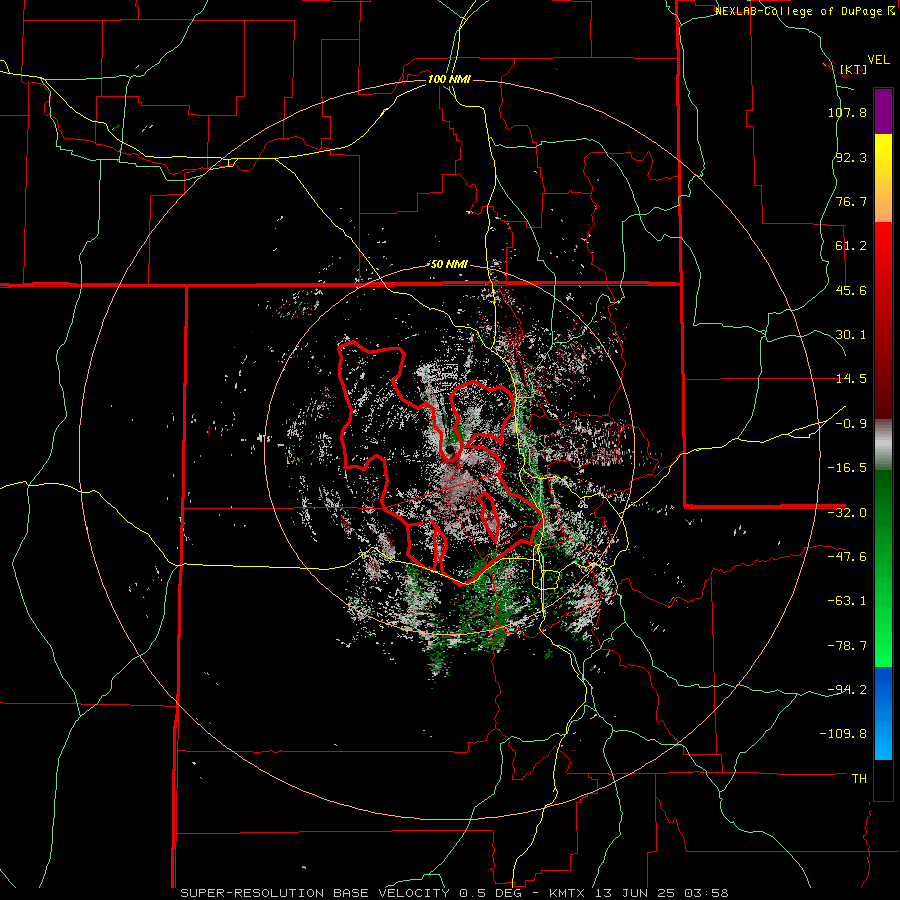Click the -47.6 legend value
900x900 pixels.
coord(847,557)
